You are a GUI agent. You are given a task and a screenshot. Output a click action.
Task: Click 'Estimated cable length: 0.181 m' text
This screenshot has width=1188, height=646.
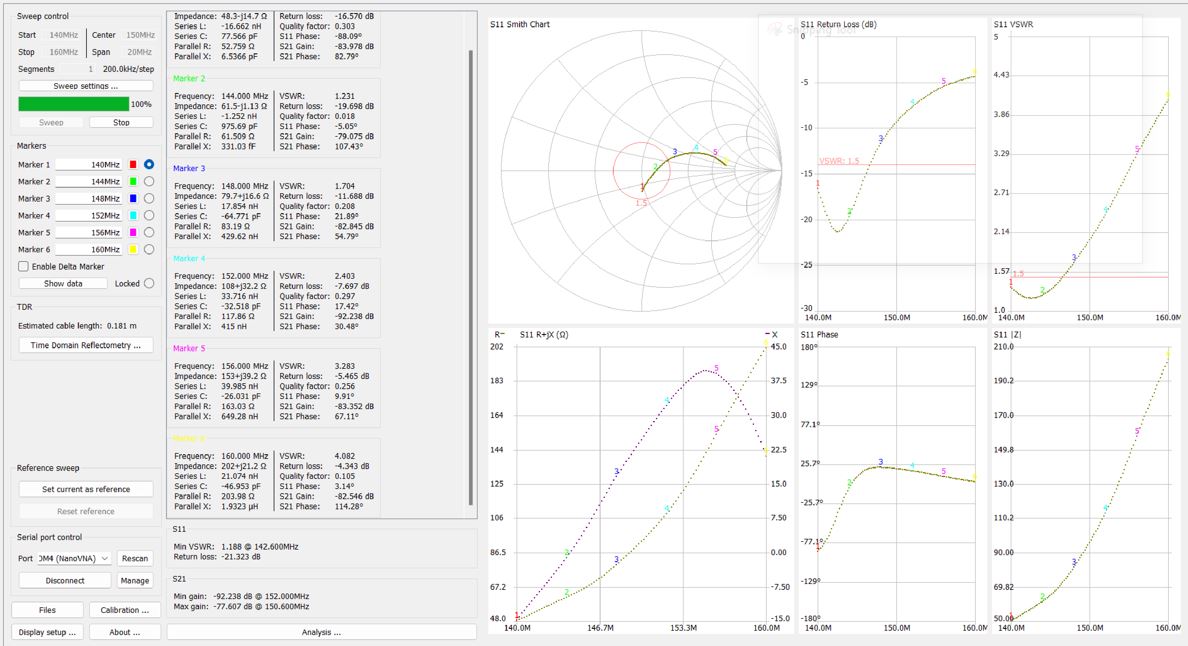tap(77, 326)
